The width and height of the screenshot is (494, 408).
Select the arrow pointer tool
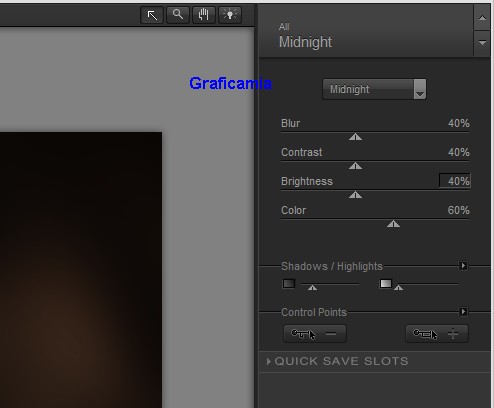point(152,15)
